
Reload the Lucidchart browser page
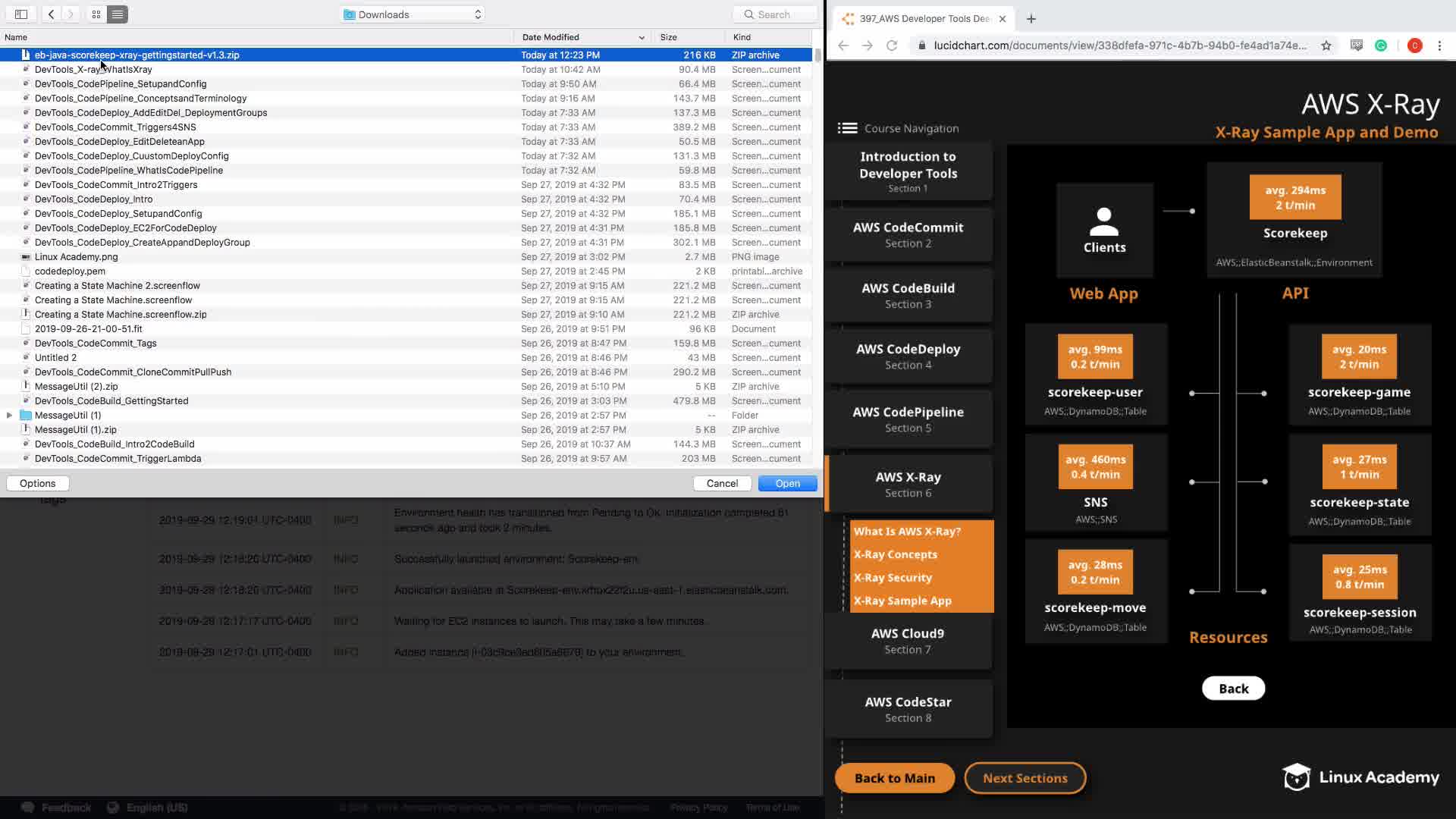892,45
